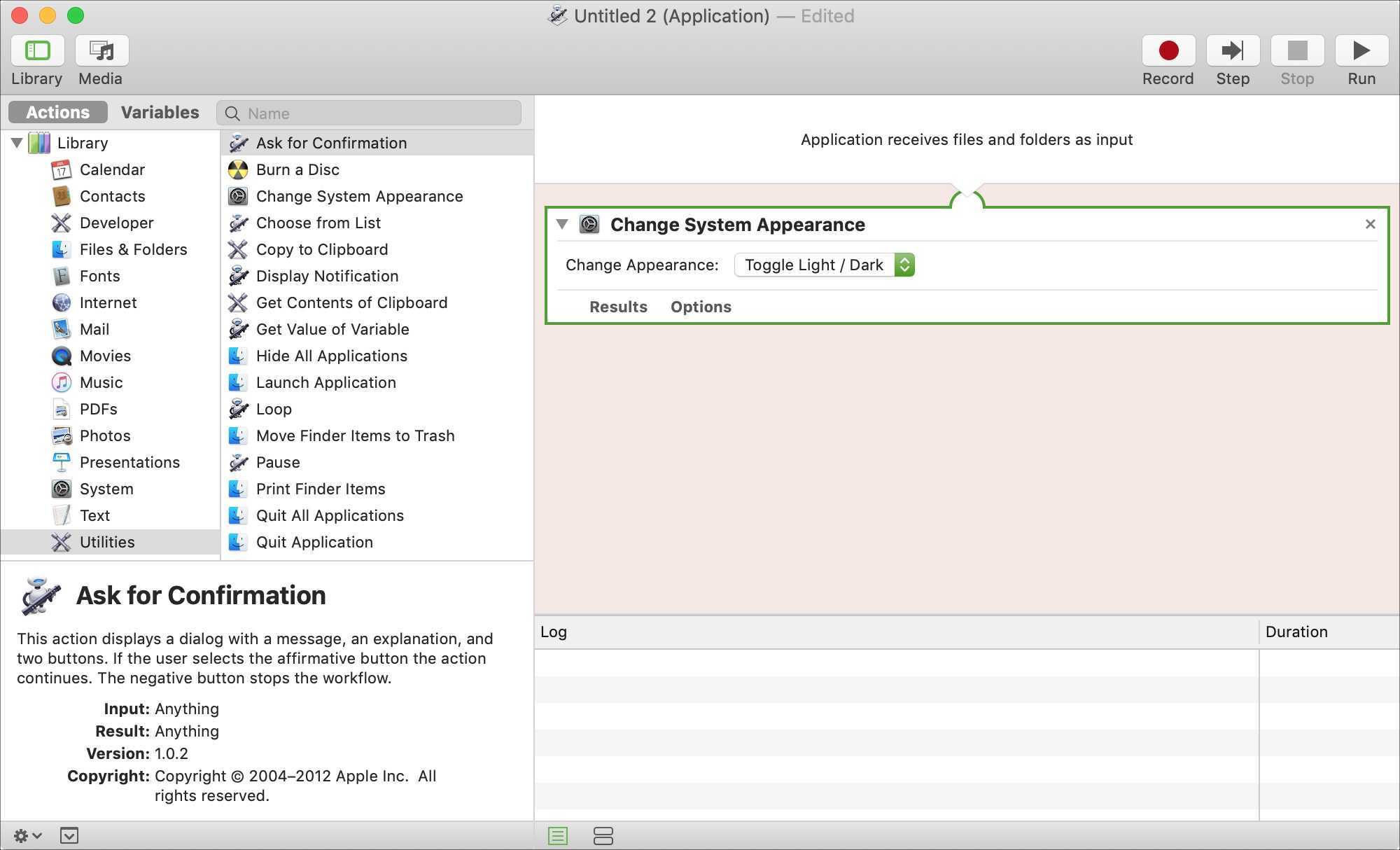Screen dimensions: 1400x850
Task: Open the Media browser icon
Action: tap(101, 51)
